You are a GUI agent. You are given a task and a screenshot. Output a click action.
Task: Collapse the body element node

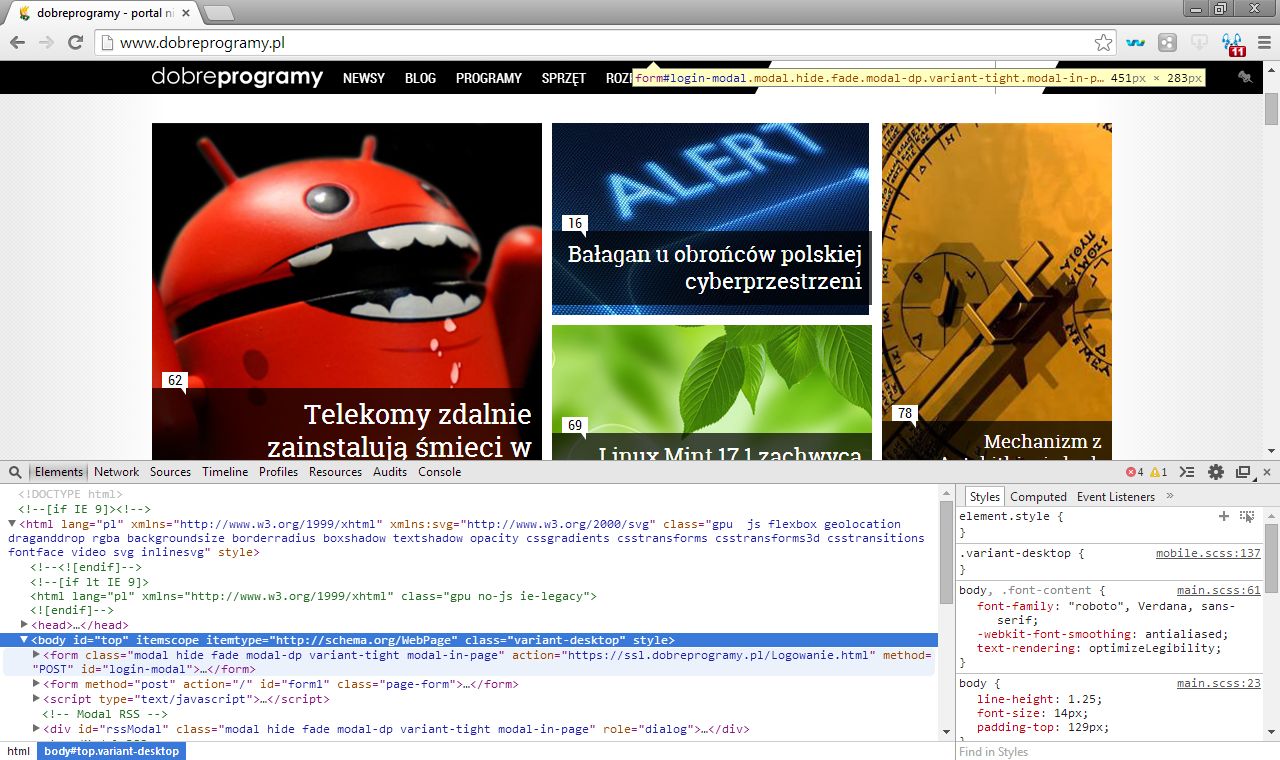(24, 639)
